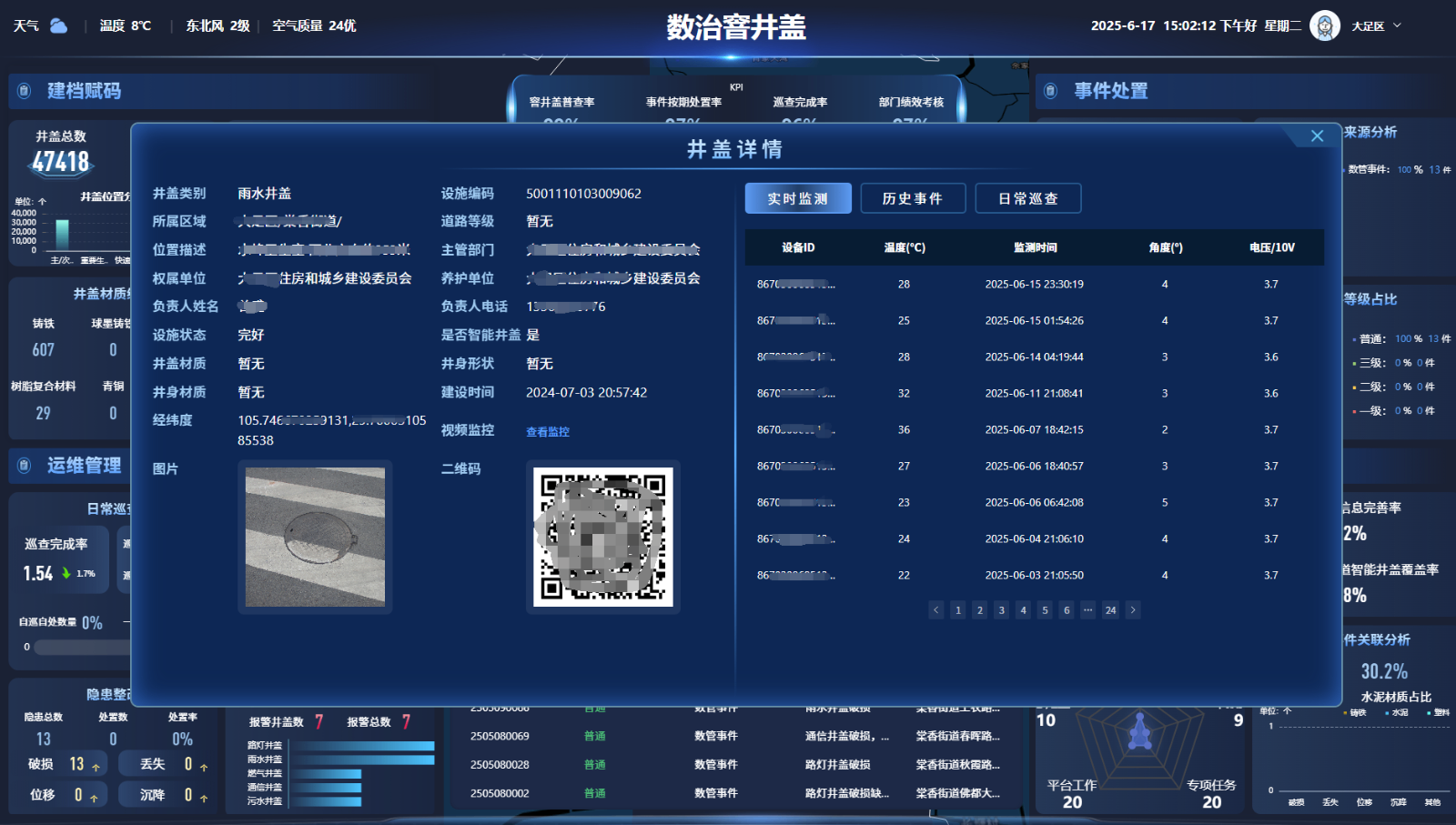
Task: Switch to the 历史事件 tab
Action: pyautogui.click(x=913, y=198)
